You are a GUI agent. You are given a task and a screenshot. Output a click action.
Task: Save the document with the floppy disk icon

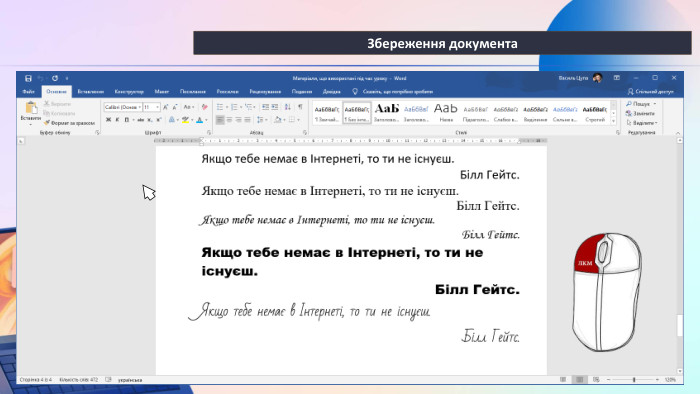[x=28, y=78]
